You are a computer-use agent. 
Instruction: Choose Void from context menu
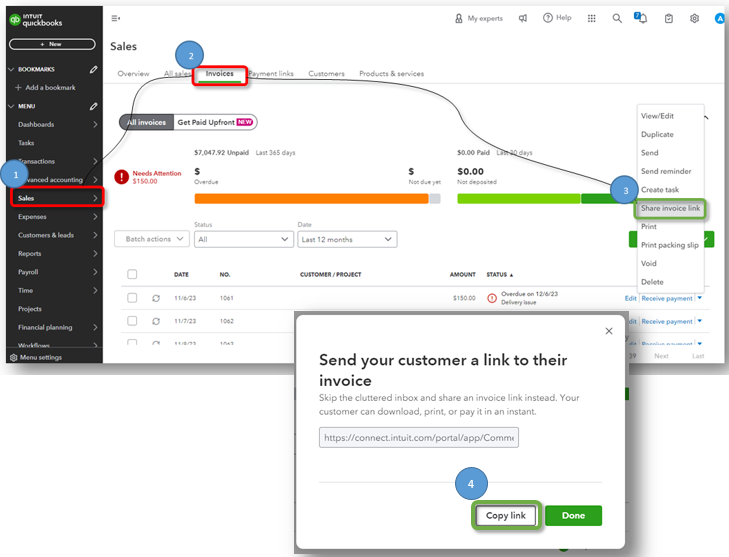click(649, 264)
